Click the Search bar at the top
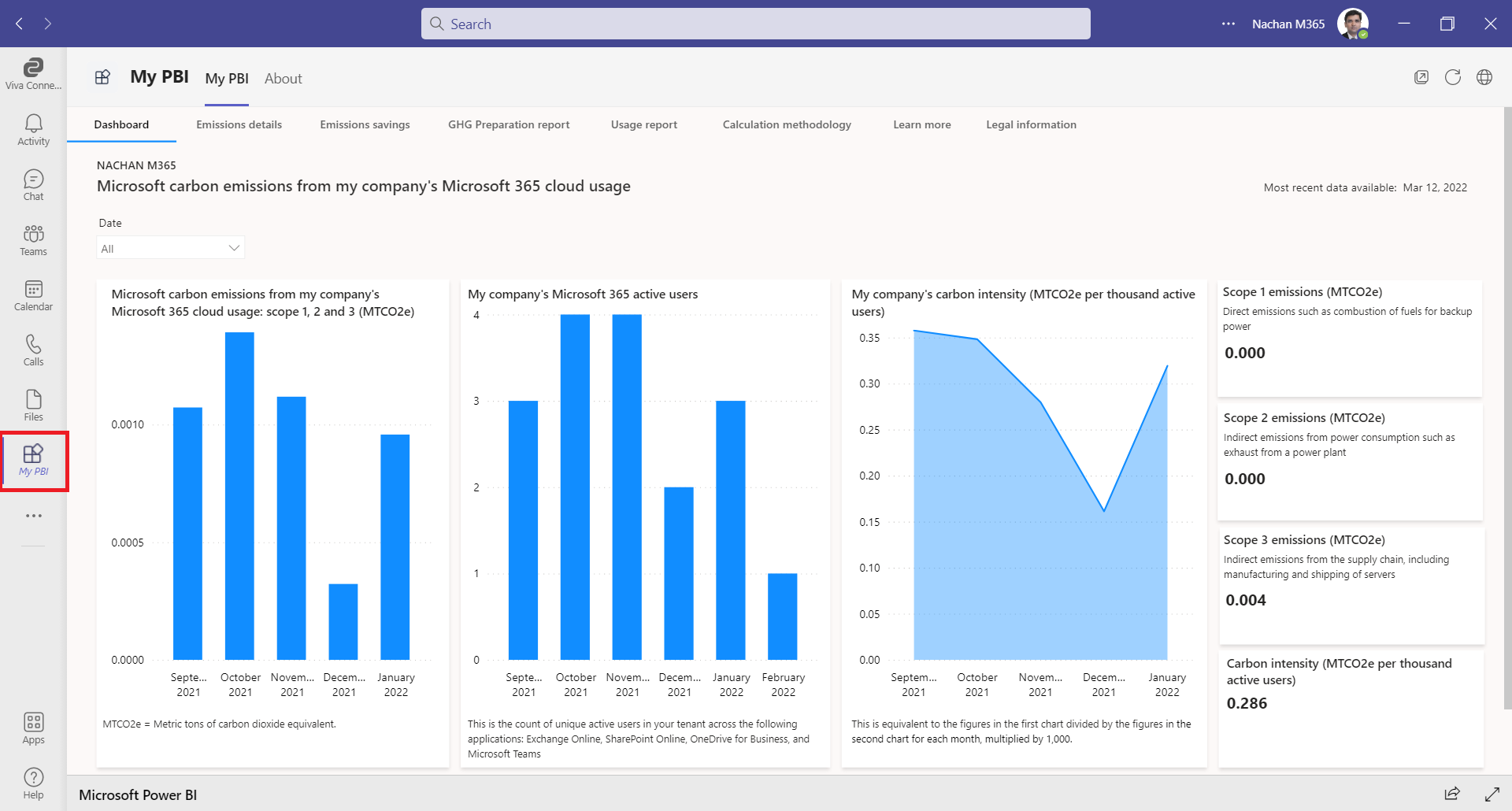The image size is (1512, 811). (756, 24)
